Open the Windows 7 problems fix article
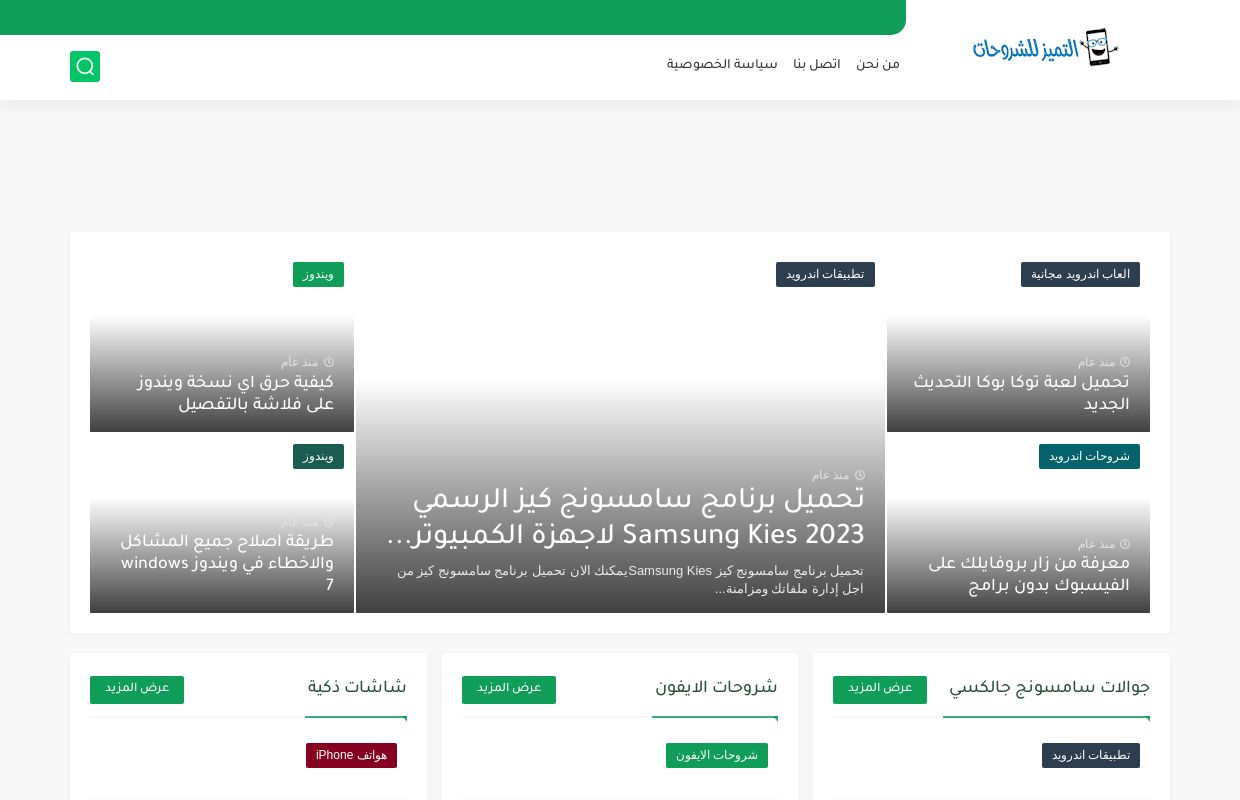The width and height of the screenshot is (1240, 800). point(228,563)
